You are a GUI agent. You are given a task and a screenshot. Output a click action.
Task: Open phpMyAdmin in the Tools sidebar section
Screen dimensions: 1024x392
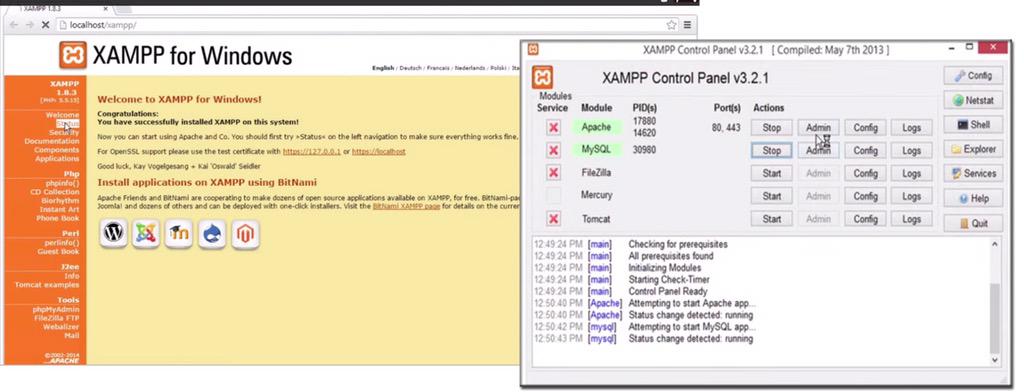click(x=56, y=310)
